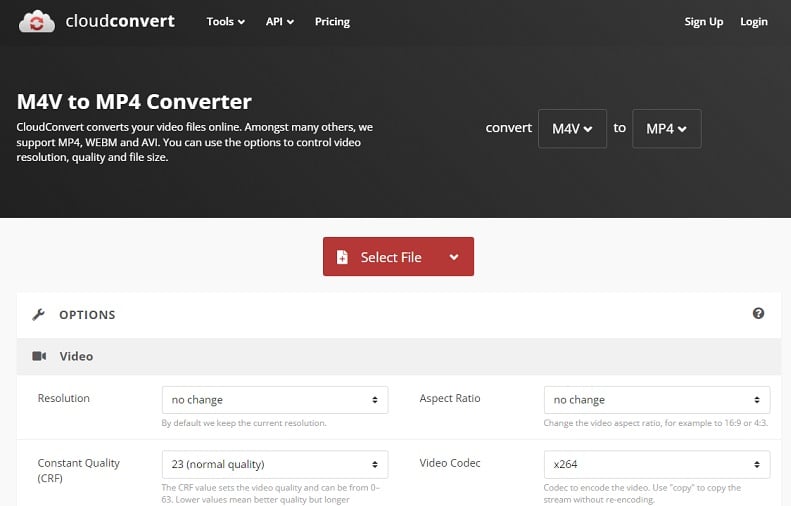Click the Video Codec label

point(450,463)
